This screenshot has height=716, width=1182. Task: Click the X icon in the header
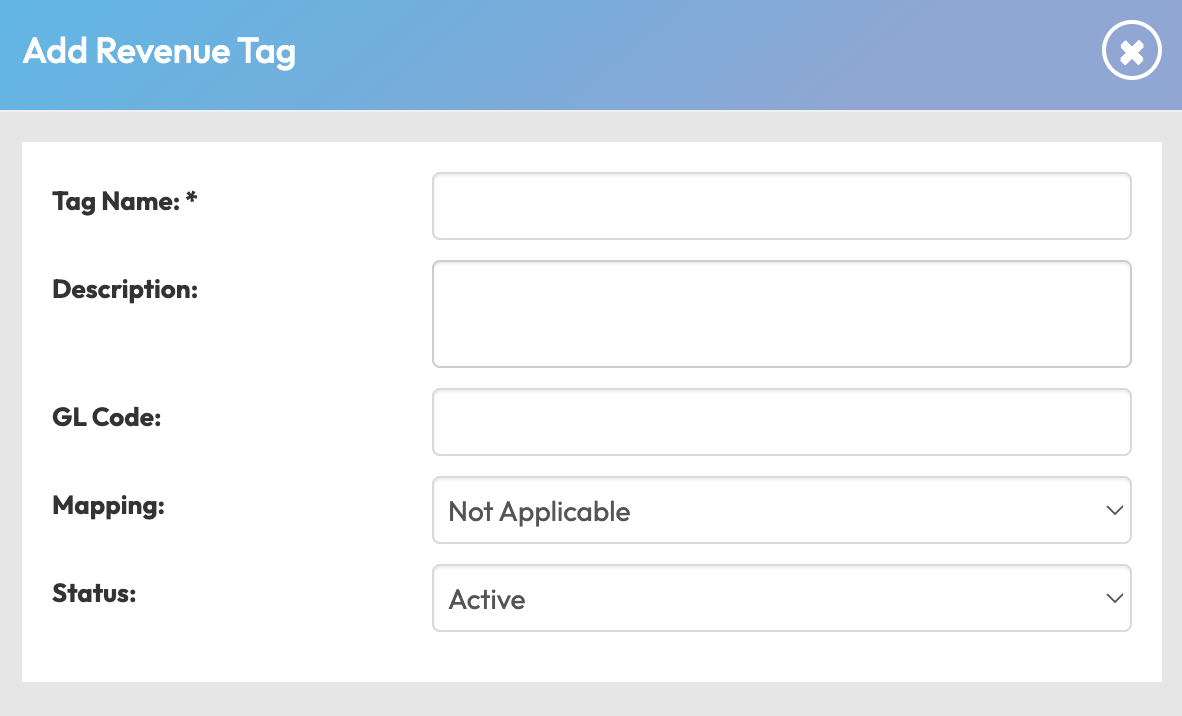[1131, 52]
